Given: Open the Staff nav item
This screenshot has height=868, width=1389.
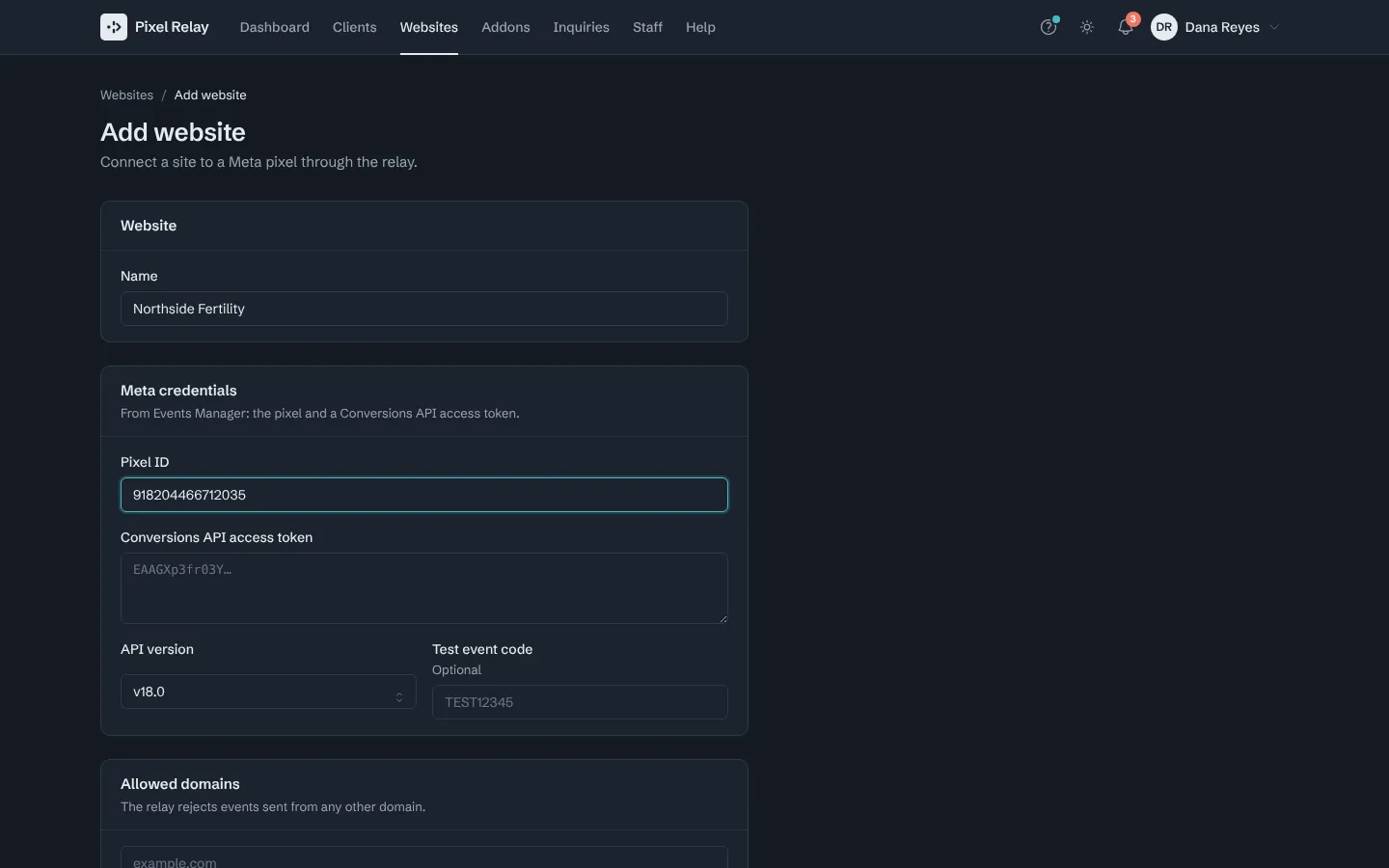Looking at the screenshot, I should click(x=647, y=27).
